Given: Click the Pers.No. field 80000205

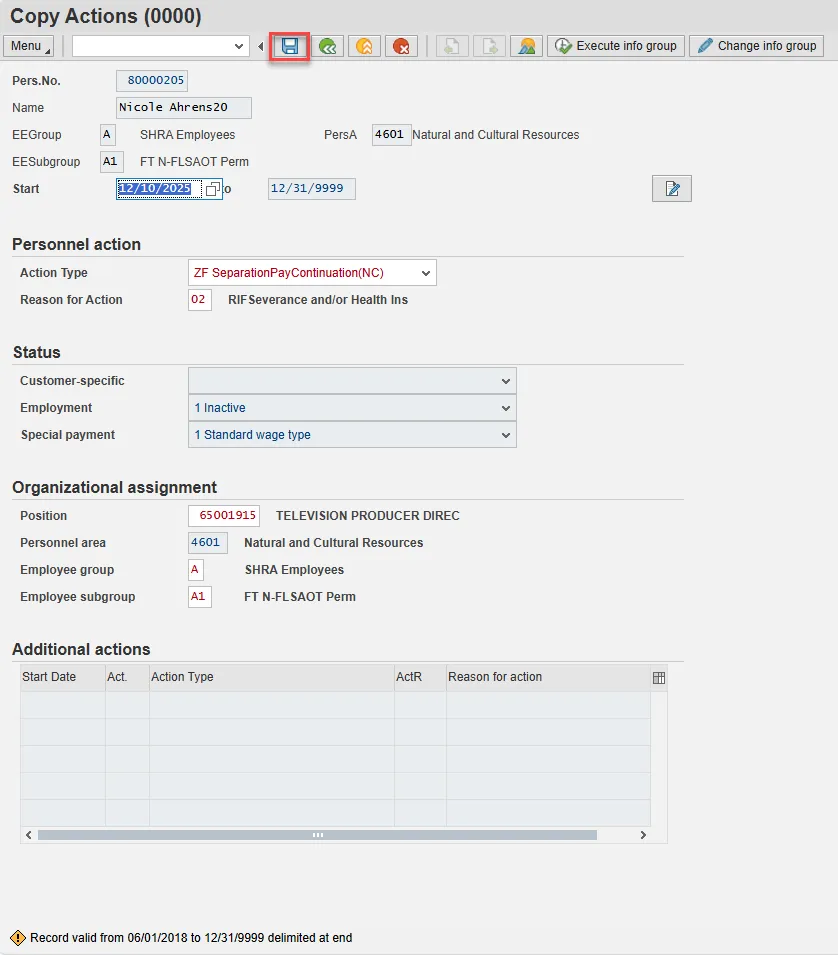Looking at the screenshot, I should coord(152,80).
